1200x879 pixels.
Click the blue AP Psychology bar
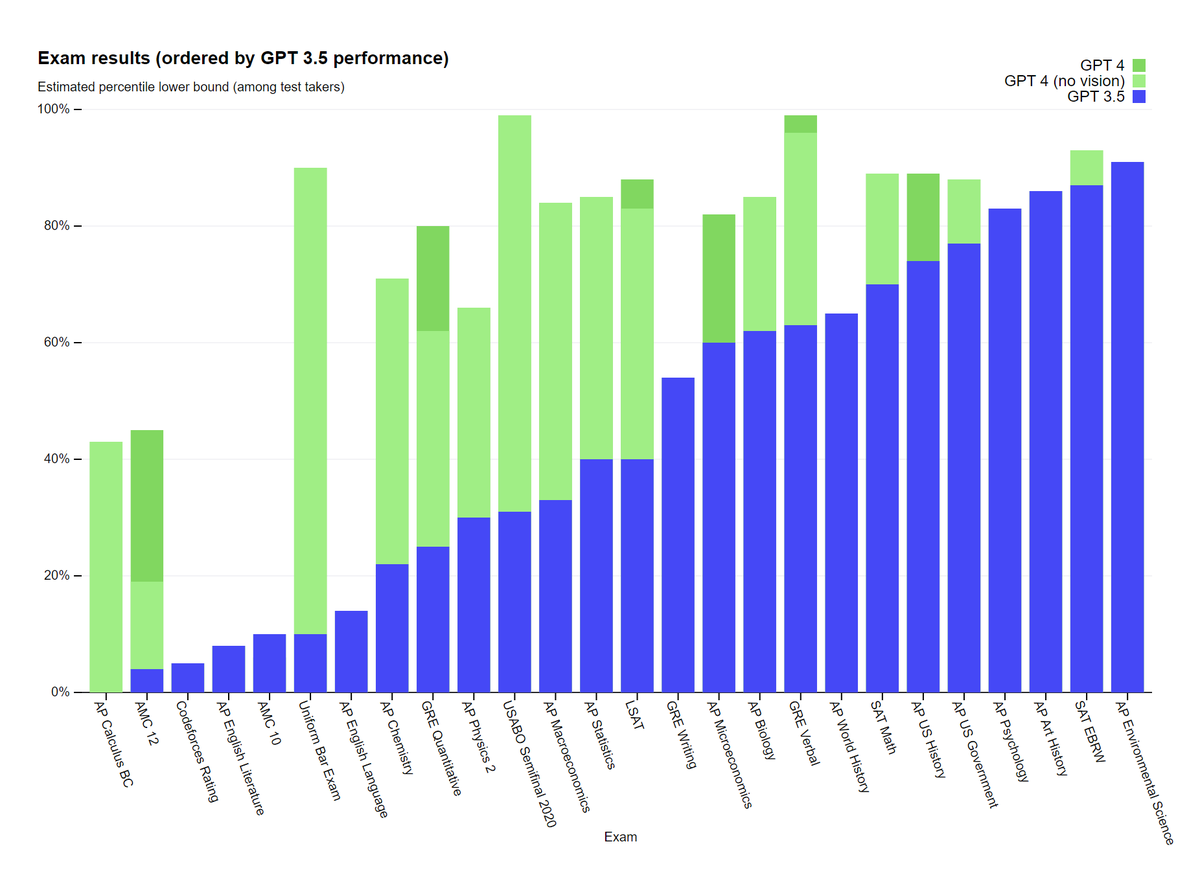point(1006,450)
